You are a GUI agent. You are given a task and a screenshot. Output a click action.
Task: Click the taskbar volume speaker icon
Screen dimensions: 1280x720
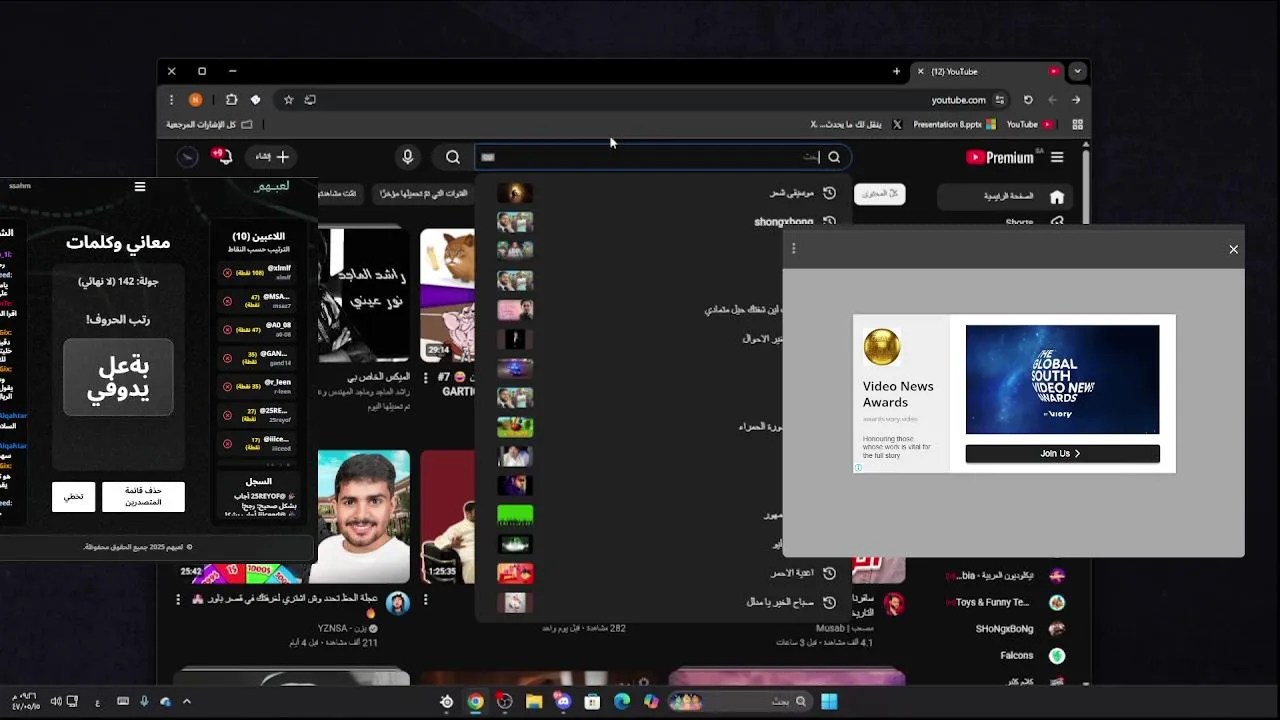point(56,702)
